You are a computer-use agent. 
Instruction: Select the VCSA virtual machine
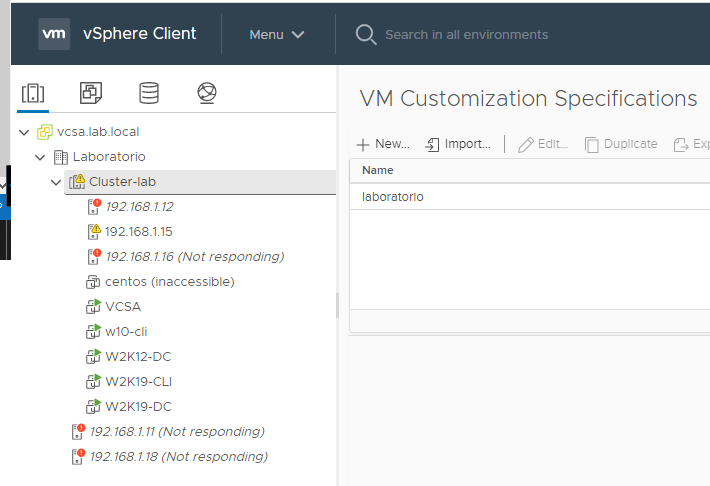pyautogui.click(x=123, y=307)
